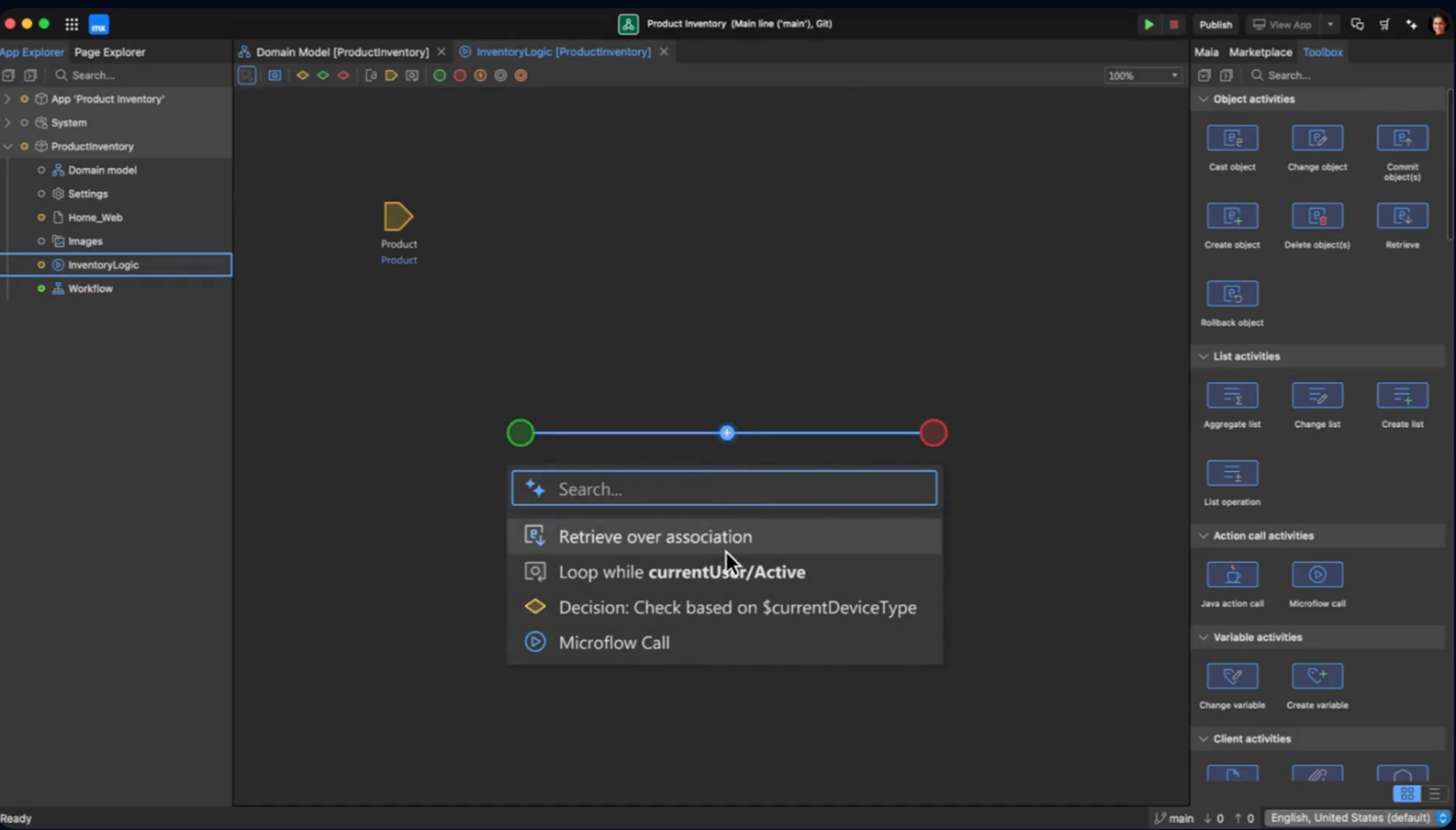The image size is (1456, 830).
Task: Open Maia assistant with the sparkles icon
Action: click(1411, 24)
